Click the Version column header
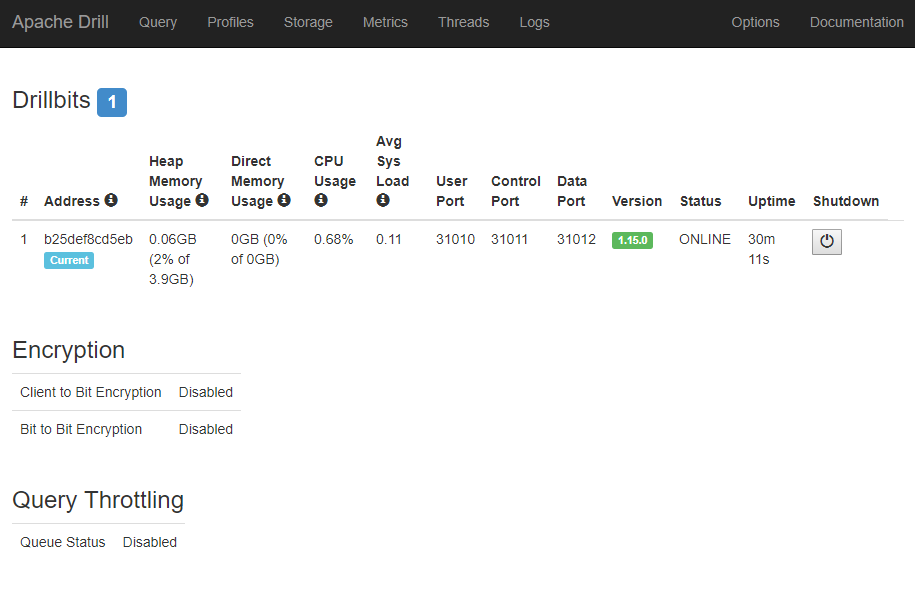 tap(637, 201)
